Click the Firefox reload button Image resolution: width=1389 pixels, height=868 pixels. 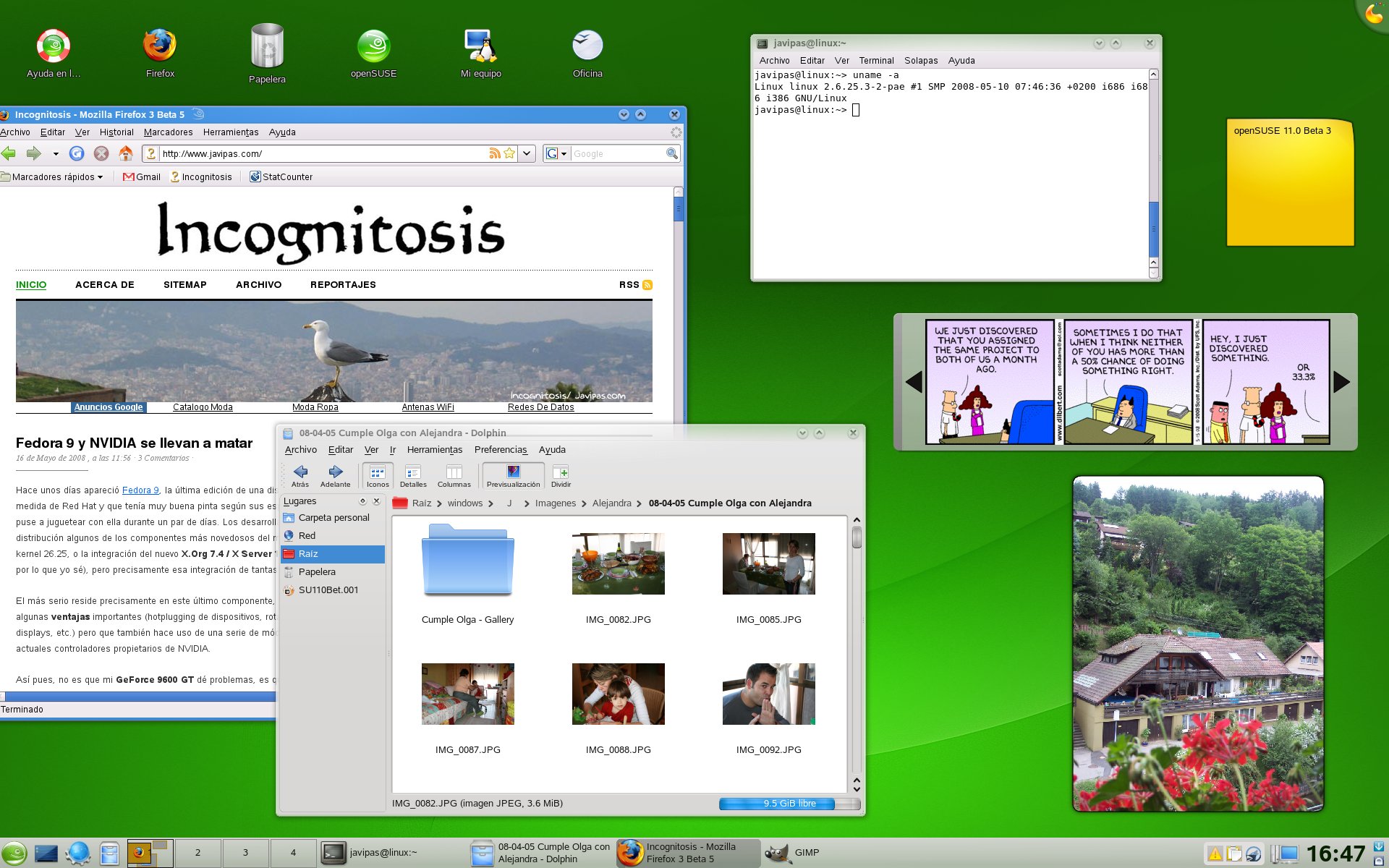[x=77, y=153]
